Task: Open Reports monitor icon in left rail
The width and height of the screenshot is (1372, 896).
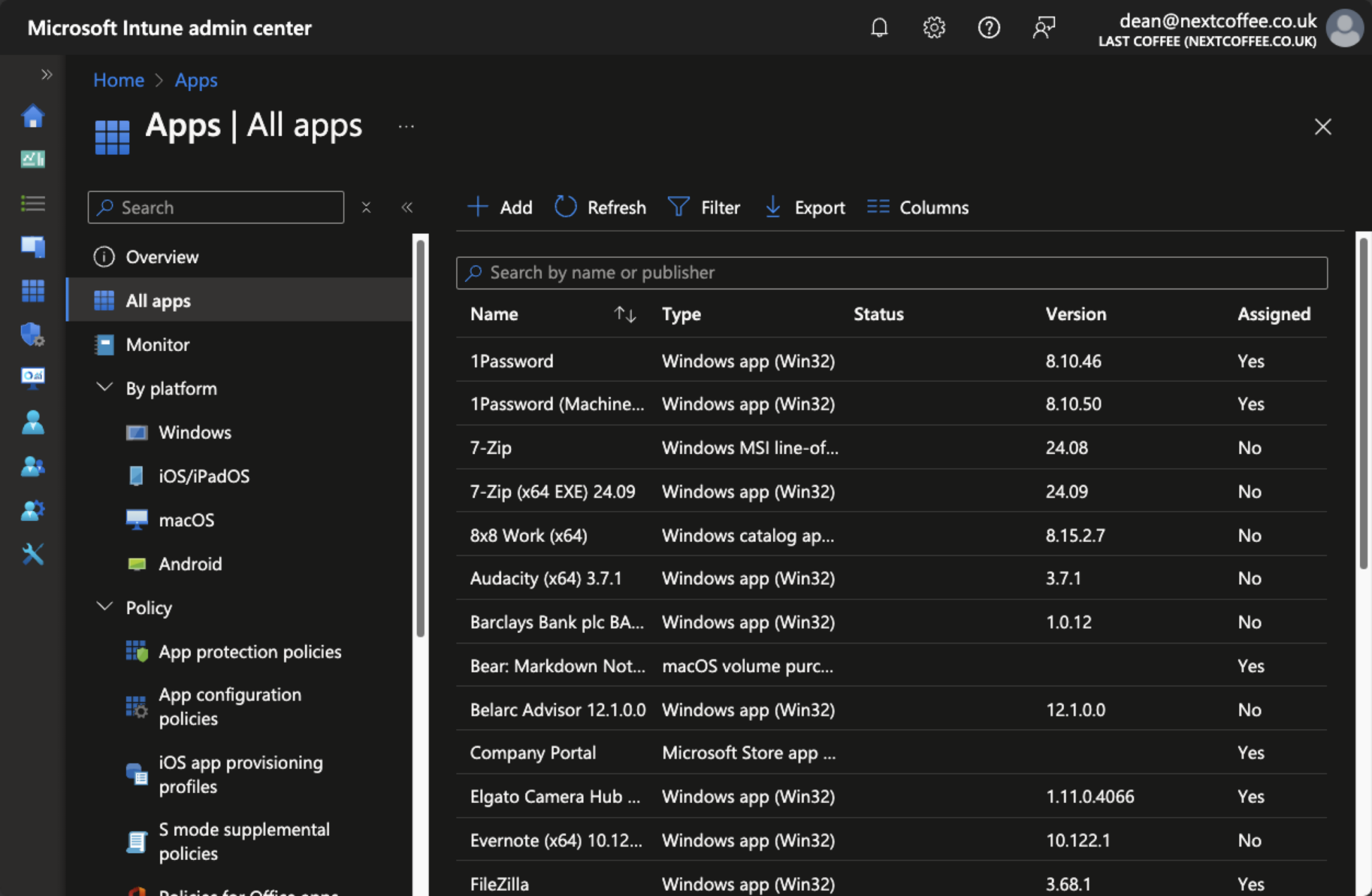Action: [x=33, y=378]
